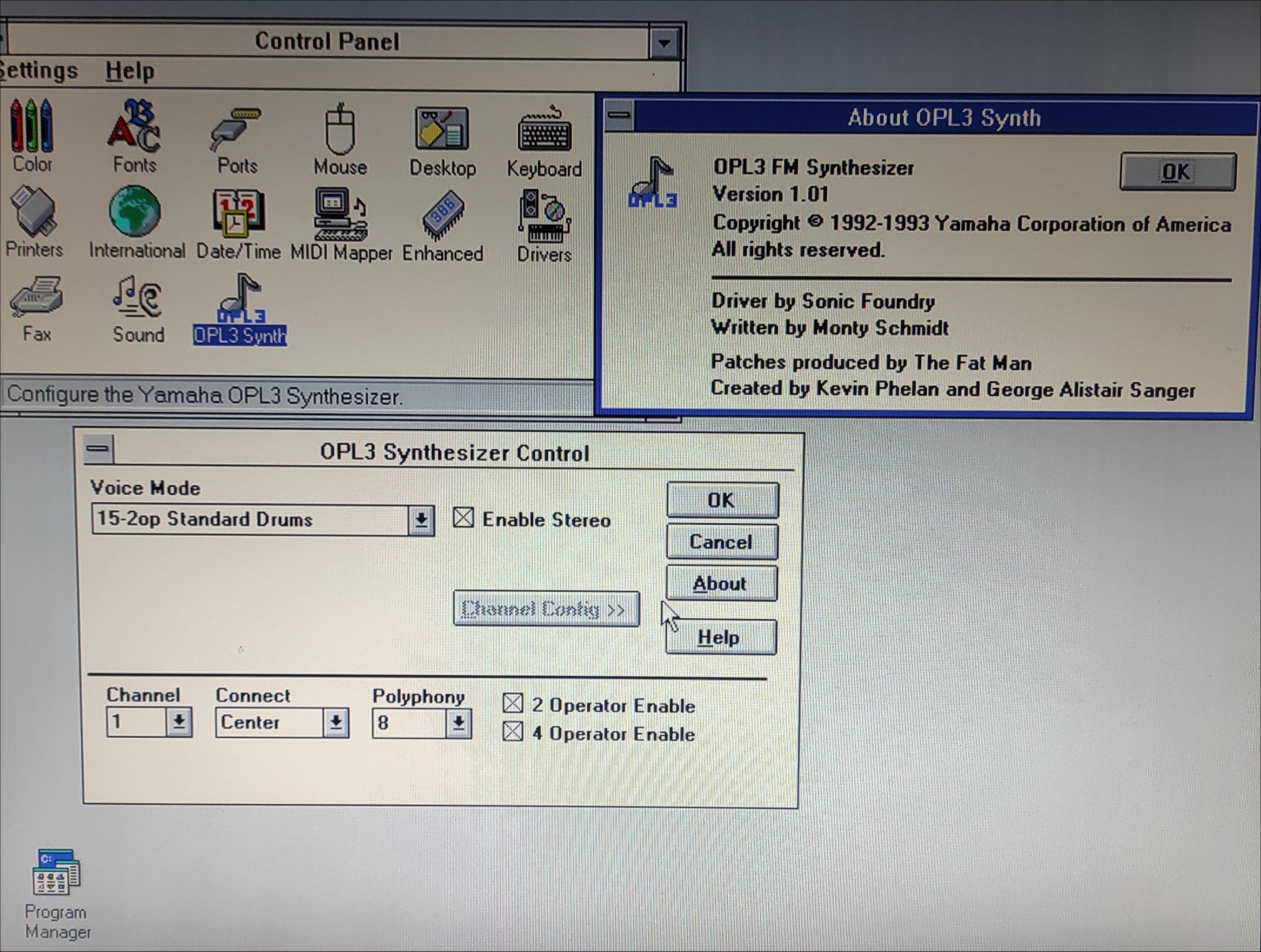Click OK in OPL3 Synthesizer Control
The width and height of the screenshot is (1261, 952).
(x=722, y=500)
